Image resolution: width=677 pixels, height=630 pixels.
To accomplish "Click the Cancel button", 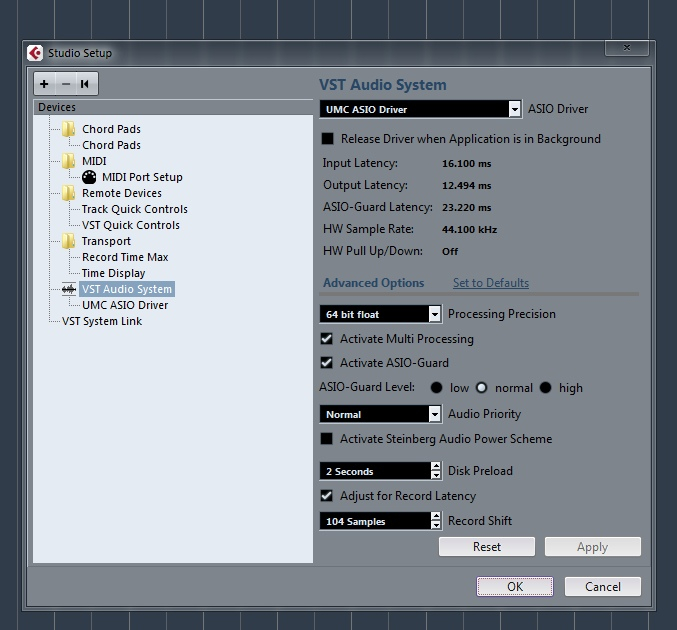I will [603, 586].
